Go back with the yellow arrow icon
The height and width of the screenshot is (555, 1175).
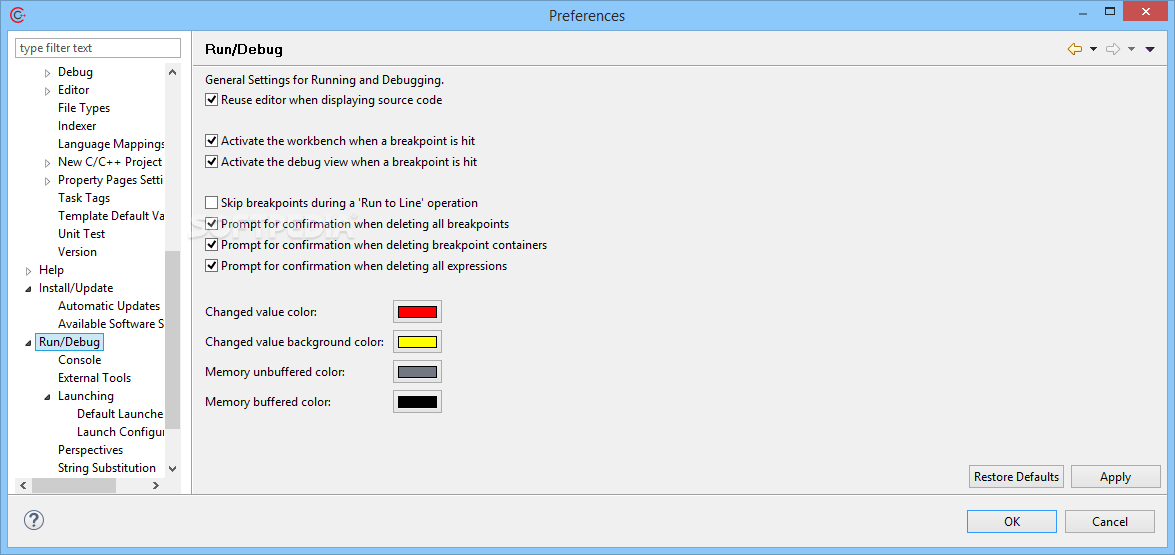click(1075, 49)
